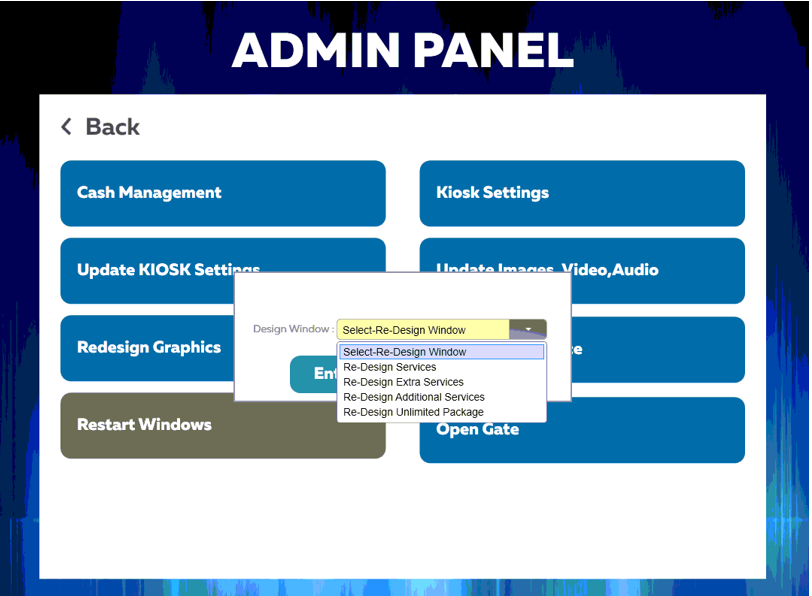The width and height of the screenshot is (812, 596).
Task: Expand the Design Window dropdown arrow
Action: [x=527, y=328]
